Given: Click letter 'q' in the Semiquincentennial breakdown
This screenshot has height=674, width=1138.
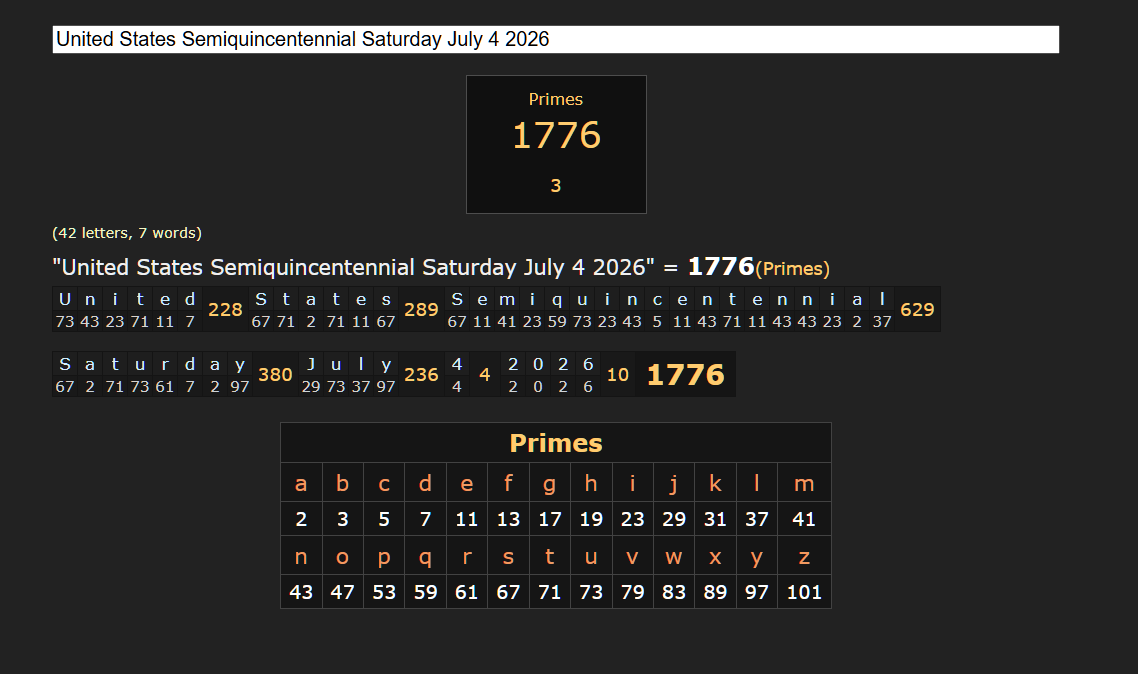Looking at the screenshot, I should point(557,300).
